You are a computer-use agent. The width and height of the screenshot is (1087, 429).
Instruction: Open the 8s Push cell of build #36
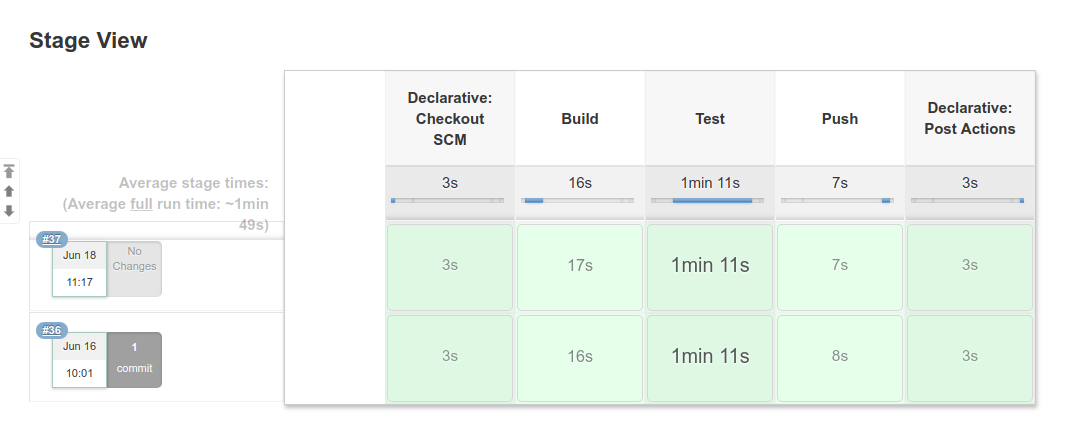(840, 358)
